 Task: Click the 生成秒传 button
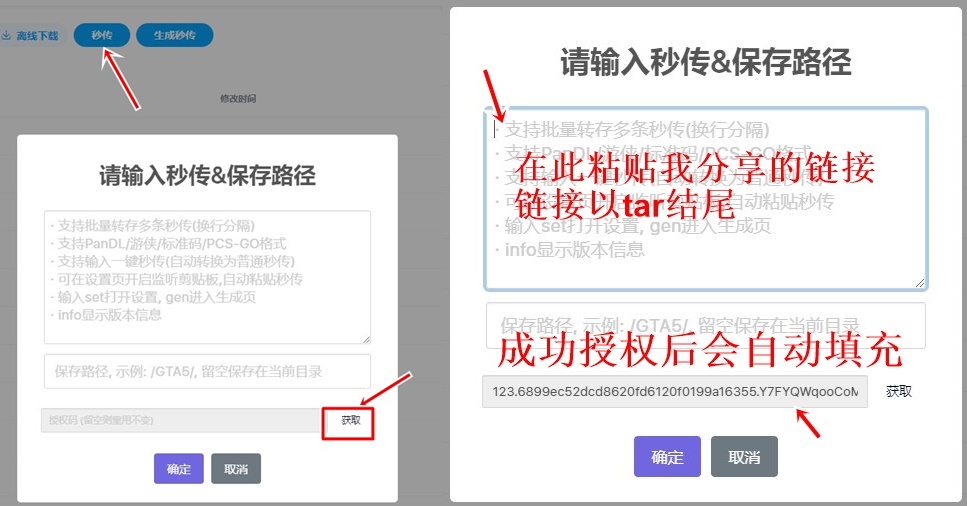175,35
